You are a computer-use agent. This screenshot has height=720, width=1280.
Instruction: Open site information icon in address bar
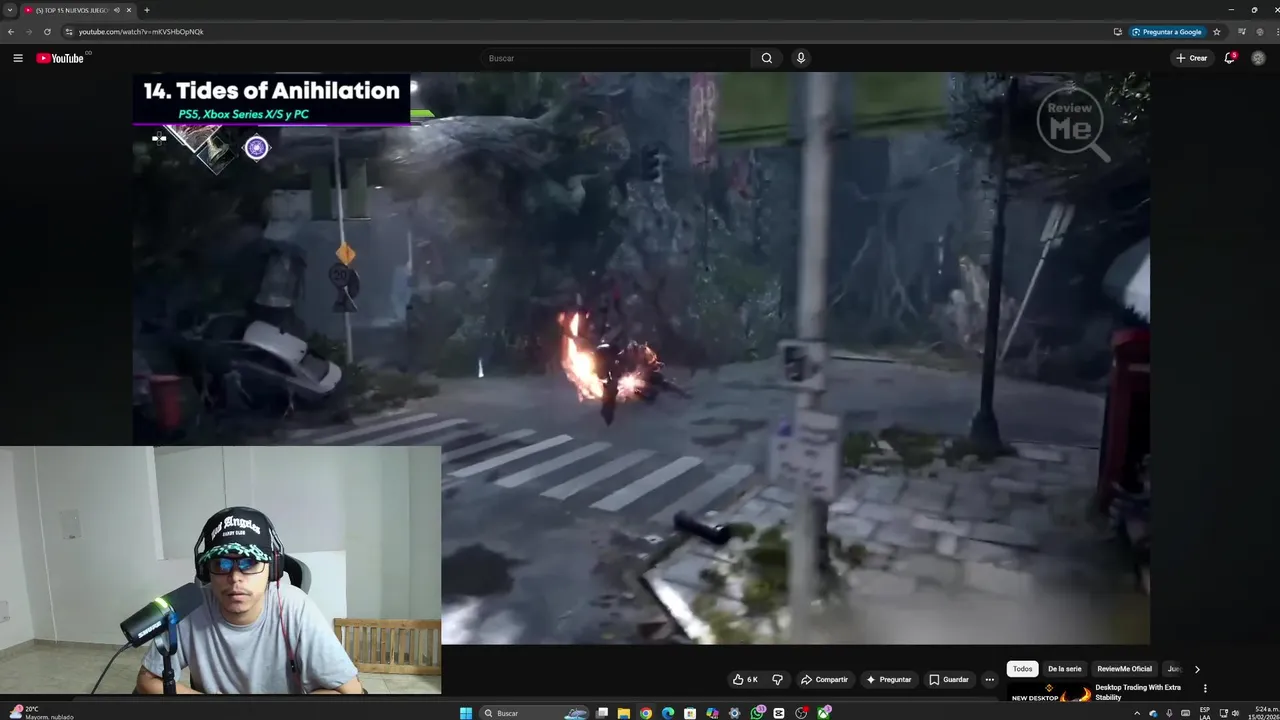coord(69,31)
